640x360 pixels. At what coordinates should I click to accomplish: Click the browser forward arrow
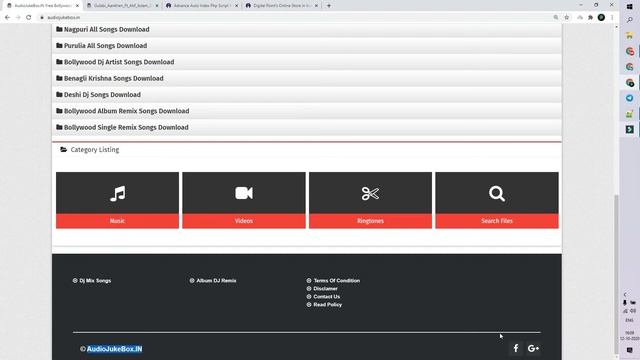point(18,18)
